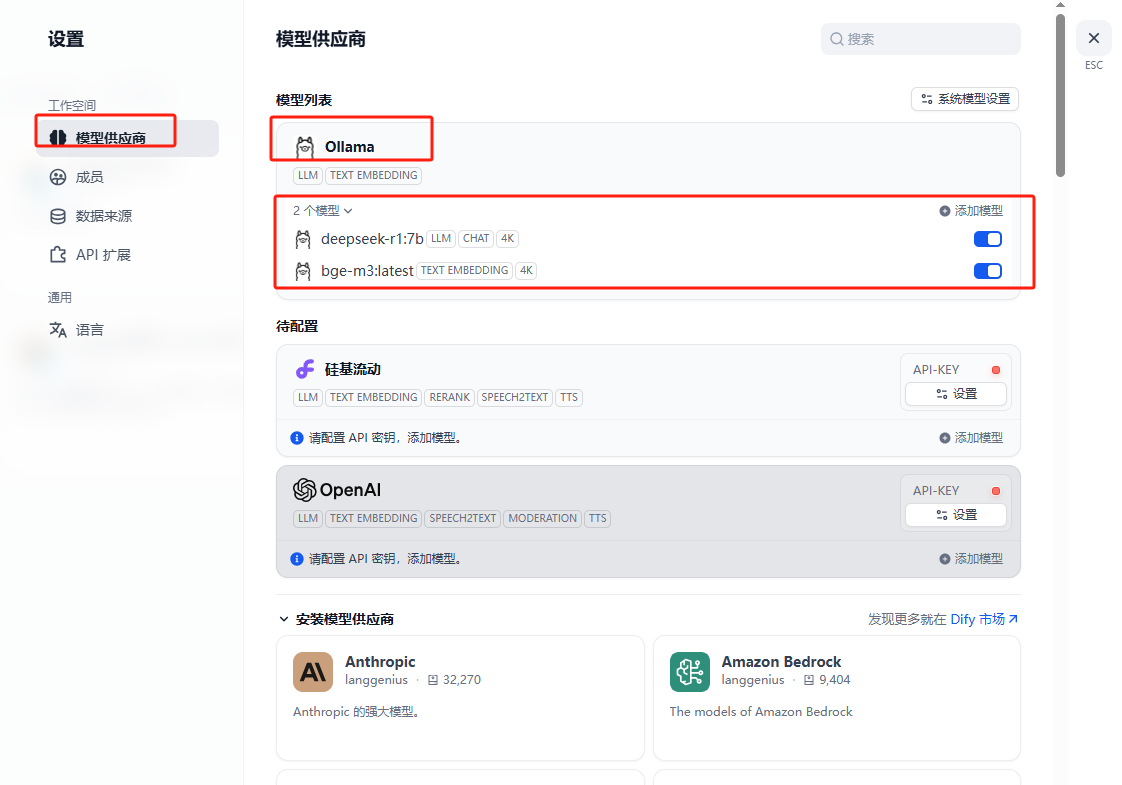Viewport: 1122px width, 785px height.
Task: Open 成员 members settings
Action: tap(89, 177)
